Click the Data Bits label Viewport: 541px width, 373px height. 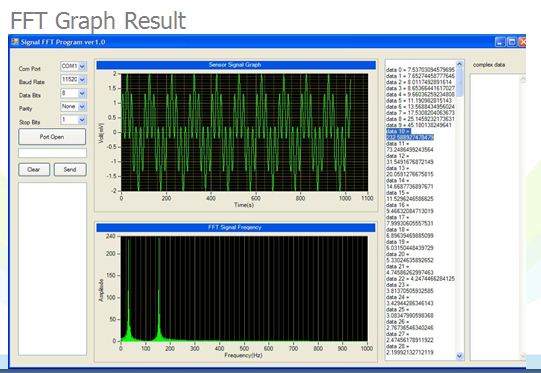click(30, 96)
